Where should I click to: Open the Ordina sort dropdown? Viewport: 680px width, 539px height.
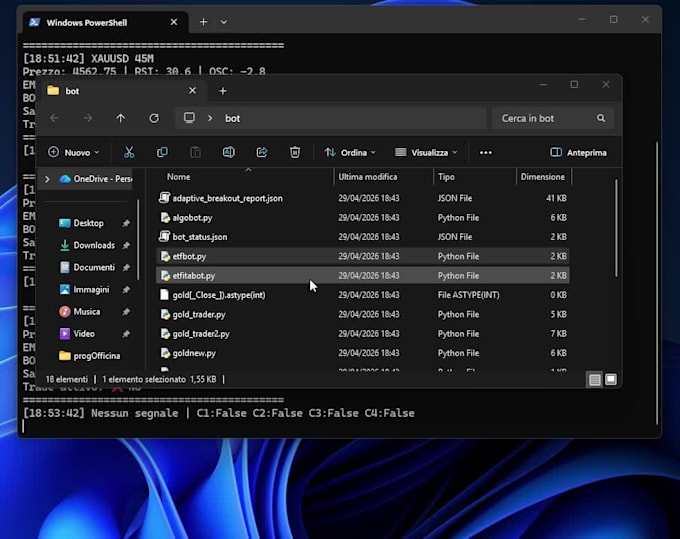click(350, 152)
